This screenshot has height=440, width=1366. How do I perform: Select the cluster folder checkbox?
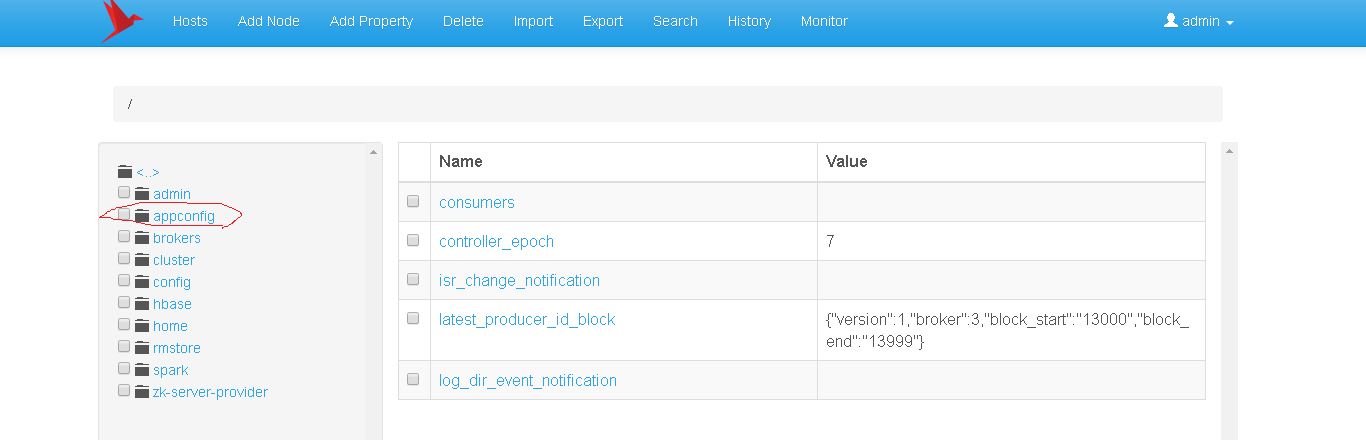coord(124,259)
